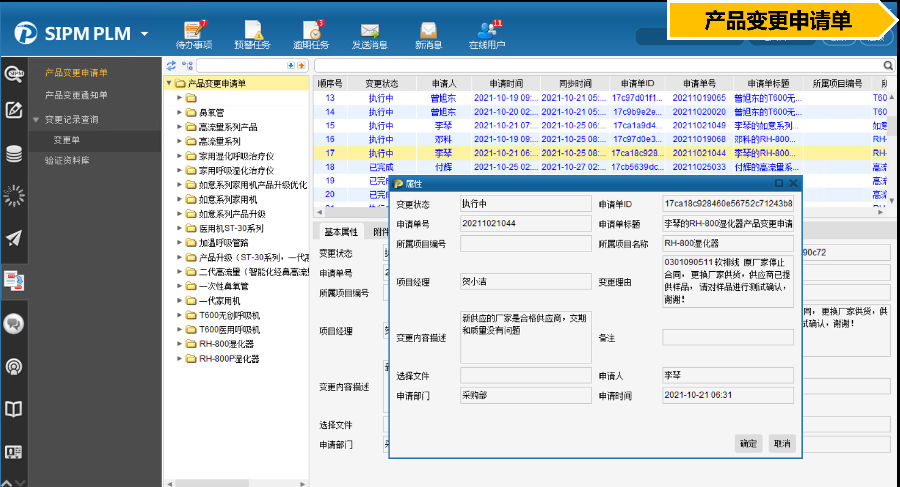900x487 pixels.
Task: Open the 逾期任务 overdue tasks icon
Action: point(311,30)
